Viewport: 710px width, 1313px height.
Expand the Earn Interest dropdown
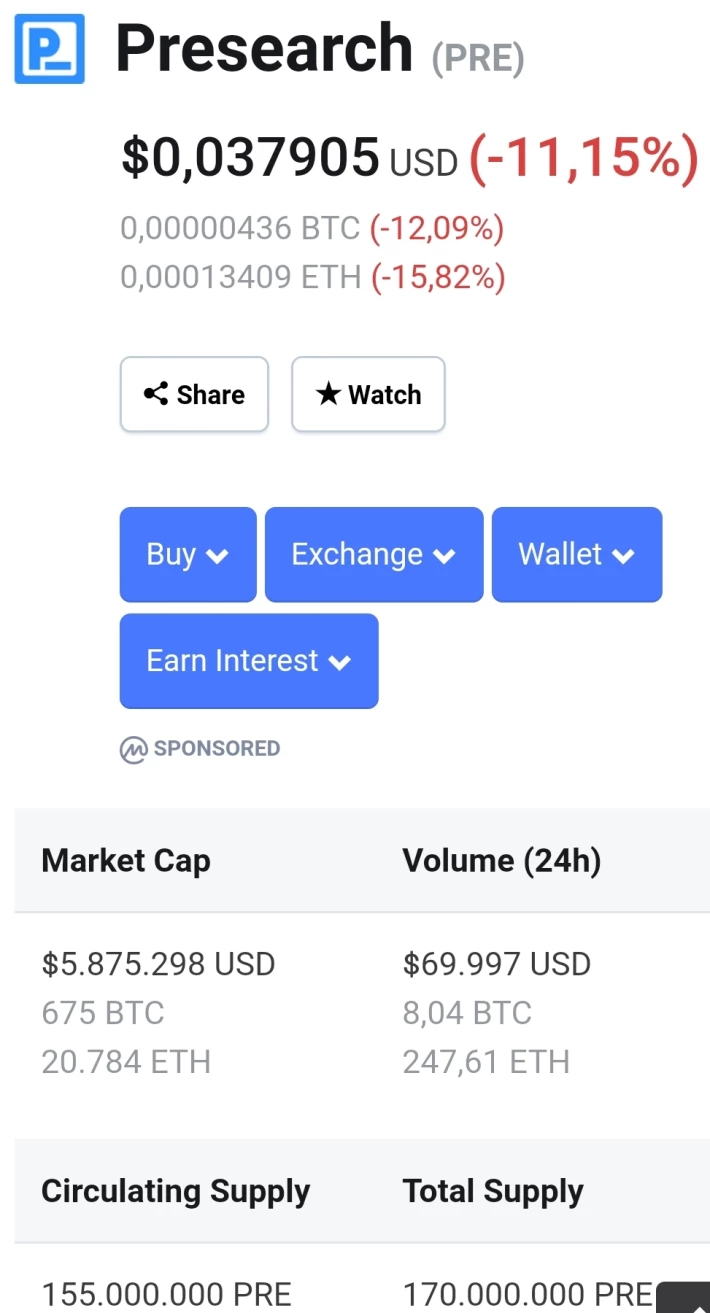[x=249, y=661]
